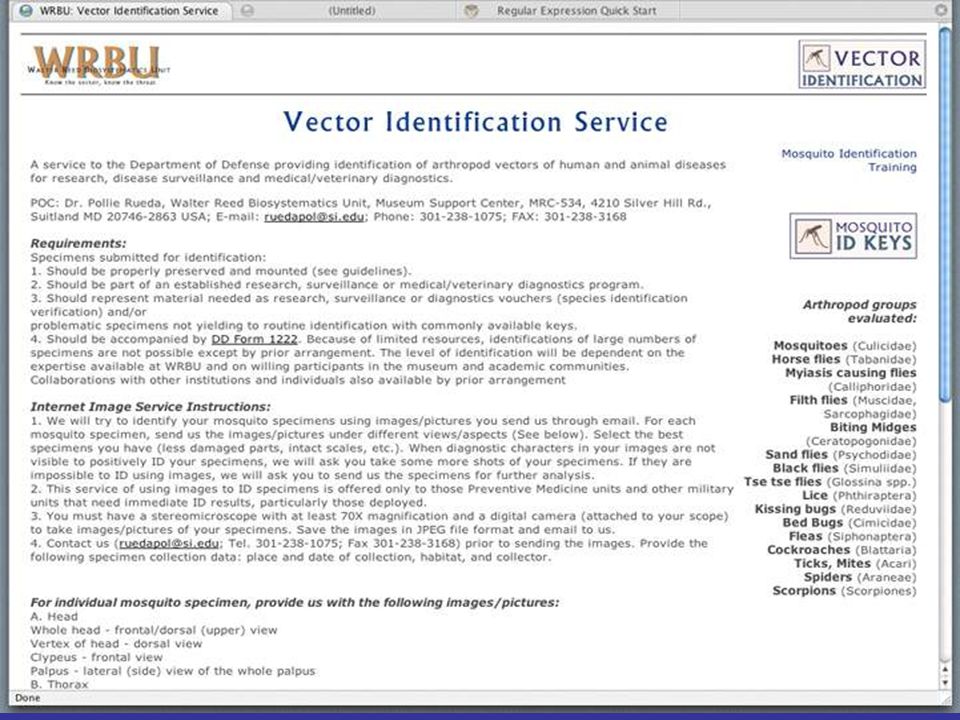Image resolution: width=960 pixels, height=720 pixels.
Task: Click Sand flies (Psychodidae) entry
Action: [841, 455]
